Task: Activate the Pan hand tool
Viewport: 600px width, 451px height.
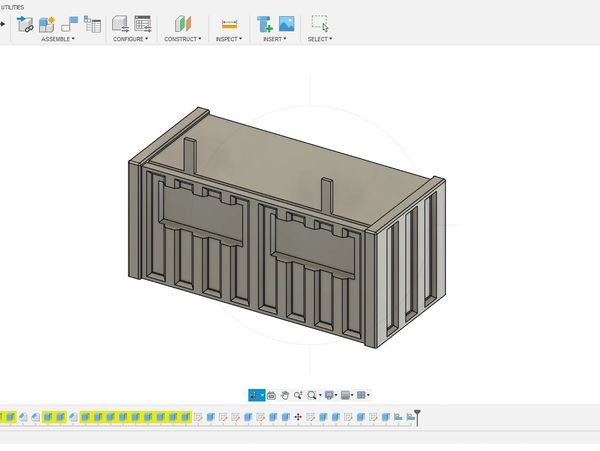Action: [285, 395]
